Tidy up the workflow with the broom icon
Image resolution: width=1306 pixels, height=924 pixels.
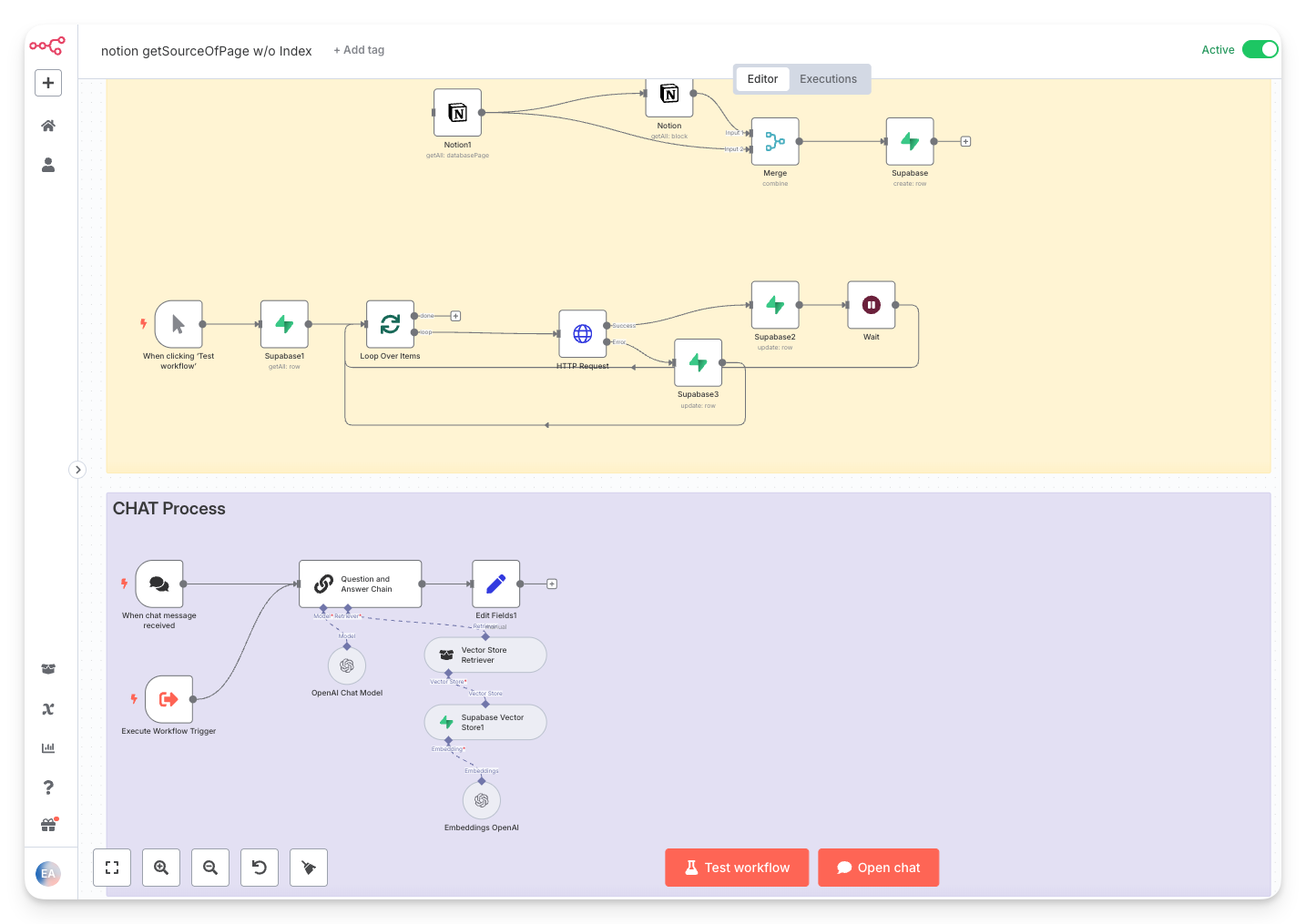pos(308,868)
